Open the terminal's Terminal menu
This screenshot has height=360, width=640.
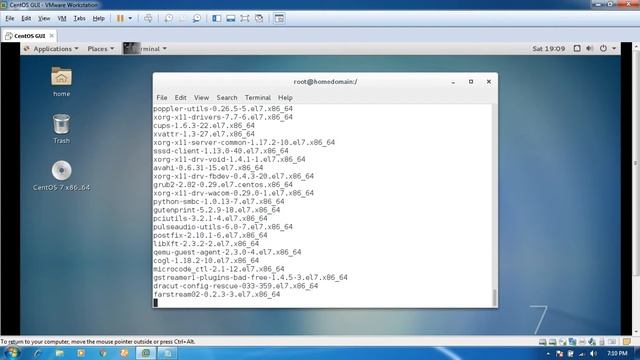pyautogui.click(x=258, y=98)
